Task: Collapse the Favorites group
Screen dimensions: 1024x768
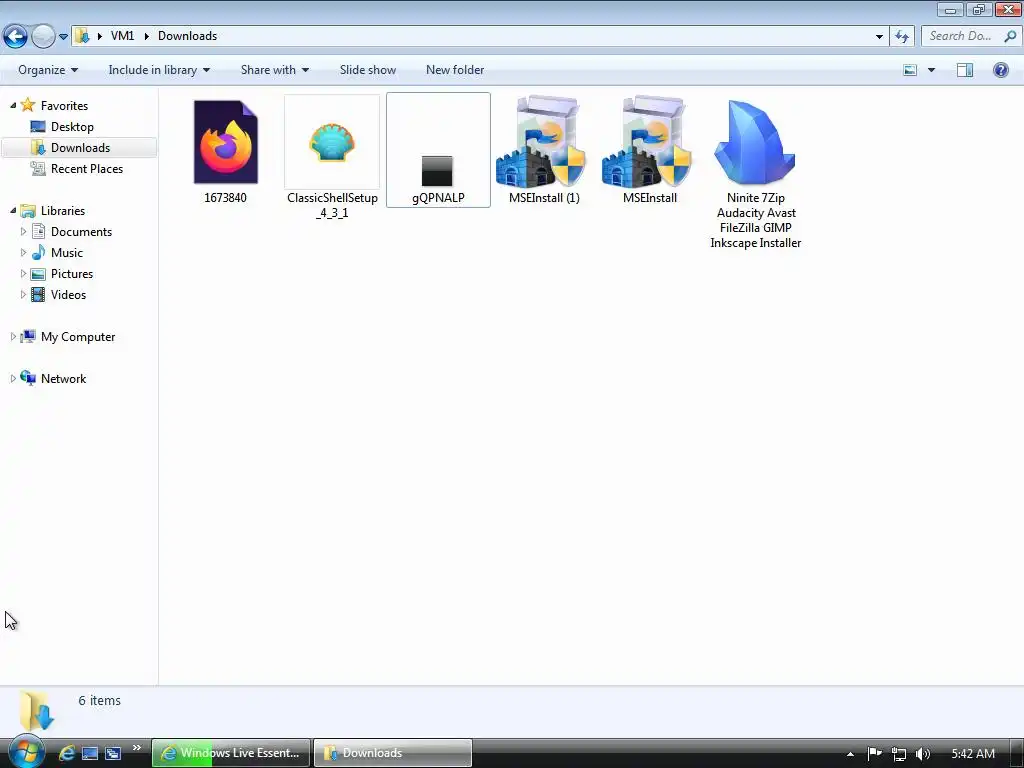Action: tap(13, 105)
